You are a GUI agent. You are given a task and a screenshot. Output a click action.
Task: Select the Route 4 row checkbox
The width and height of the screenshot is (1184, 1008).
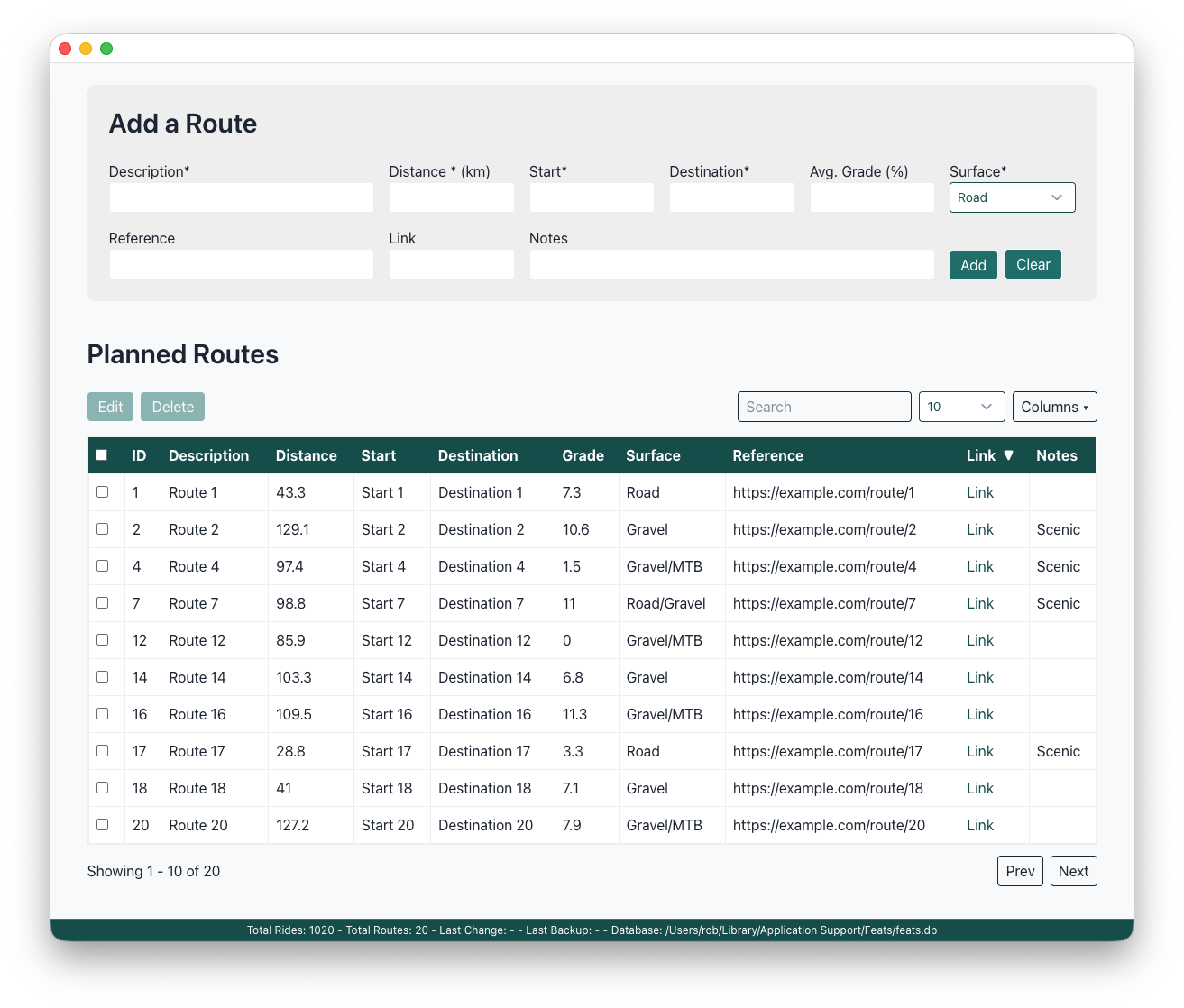[x=102, y=566]
